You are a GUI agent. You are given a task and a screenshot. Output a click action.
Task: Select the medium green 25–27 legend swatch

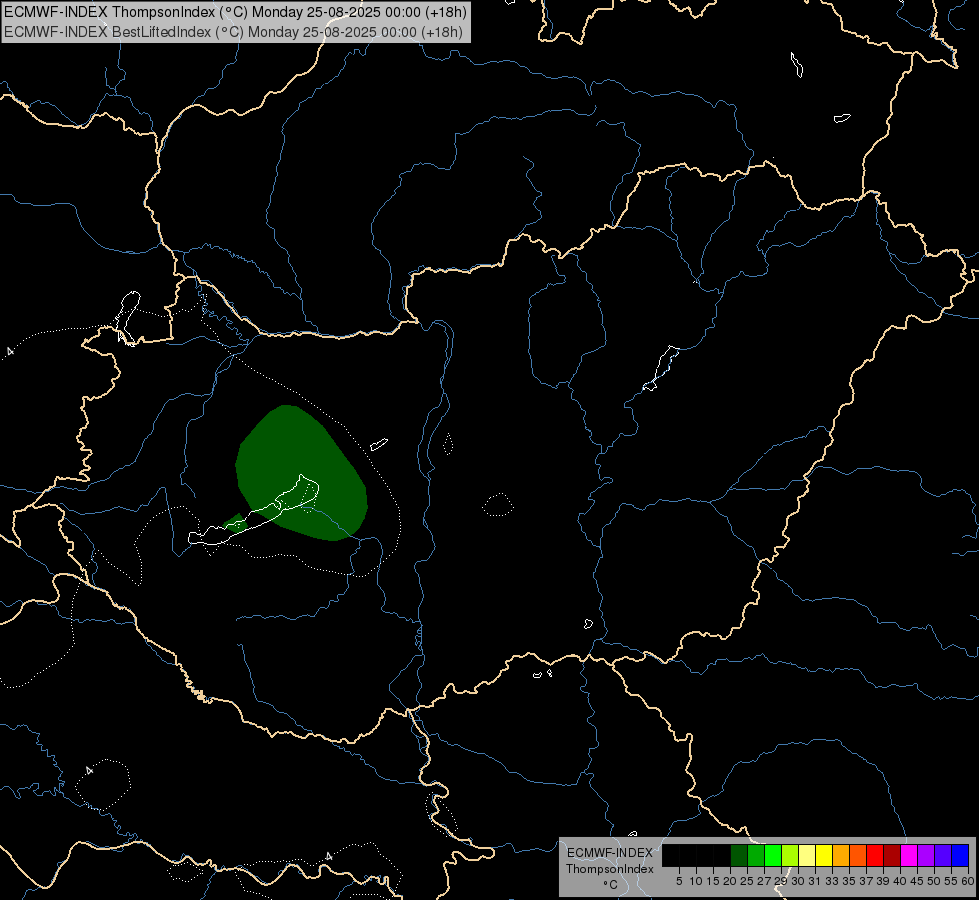[x=756, y=855]
